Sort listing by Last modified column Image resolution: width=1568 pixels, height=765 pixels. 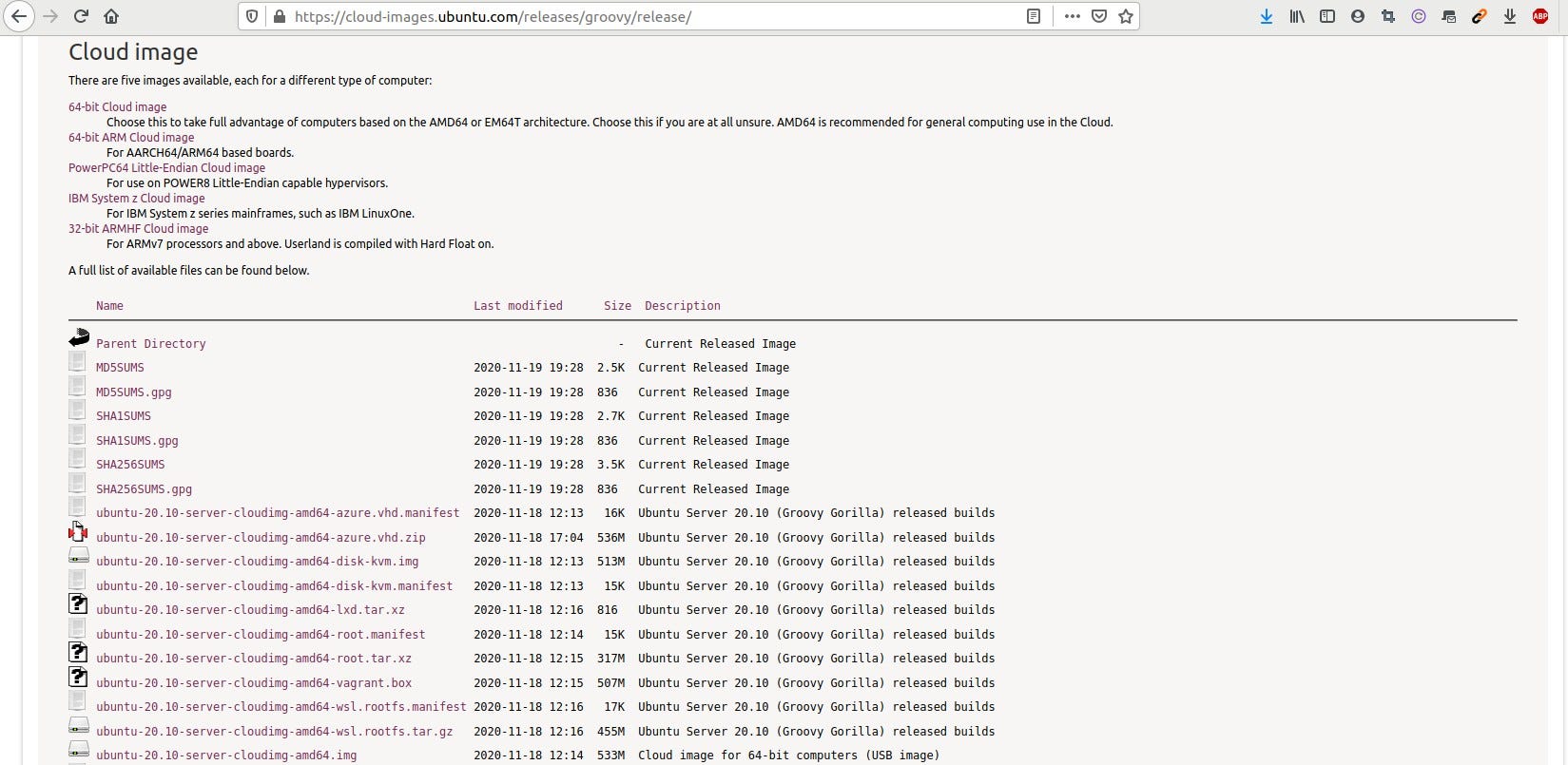click(518, 306)
